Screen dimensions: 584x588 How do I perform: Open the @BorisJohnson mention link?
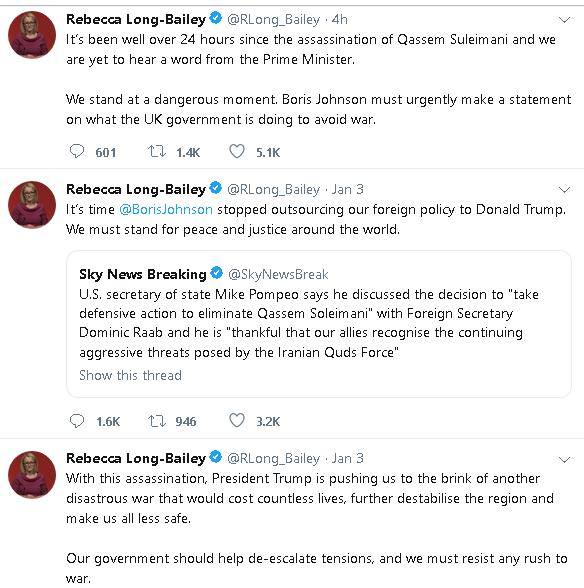[166, 209]
